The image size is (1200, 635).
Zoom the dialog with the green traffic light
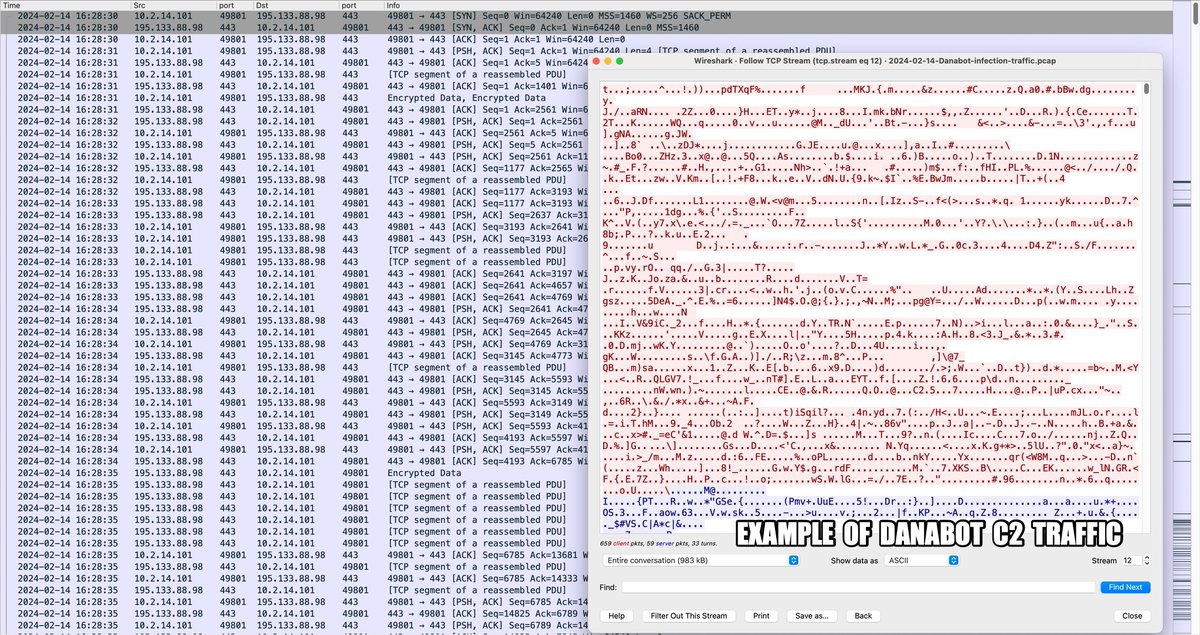(620, 61)
